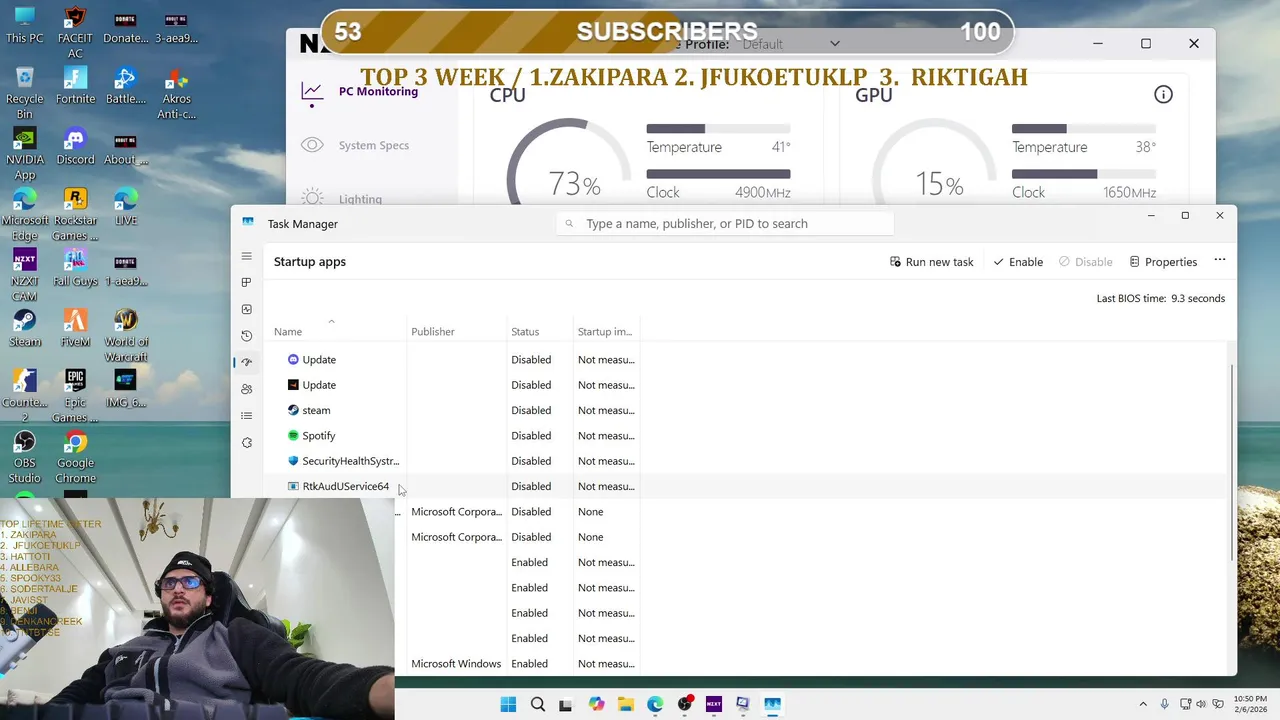
Task: Open Lighting section in NZXT CAM
Action: pyautogui.click(x=360, y=199)
